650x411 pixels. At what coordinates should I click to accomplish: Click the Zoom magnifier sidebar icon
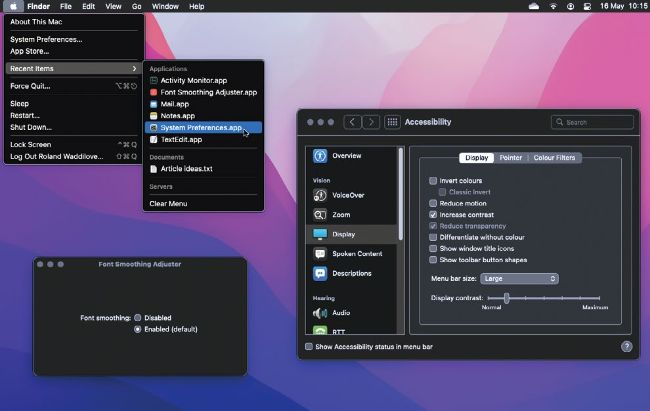pos(320,215)
